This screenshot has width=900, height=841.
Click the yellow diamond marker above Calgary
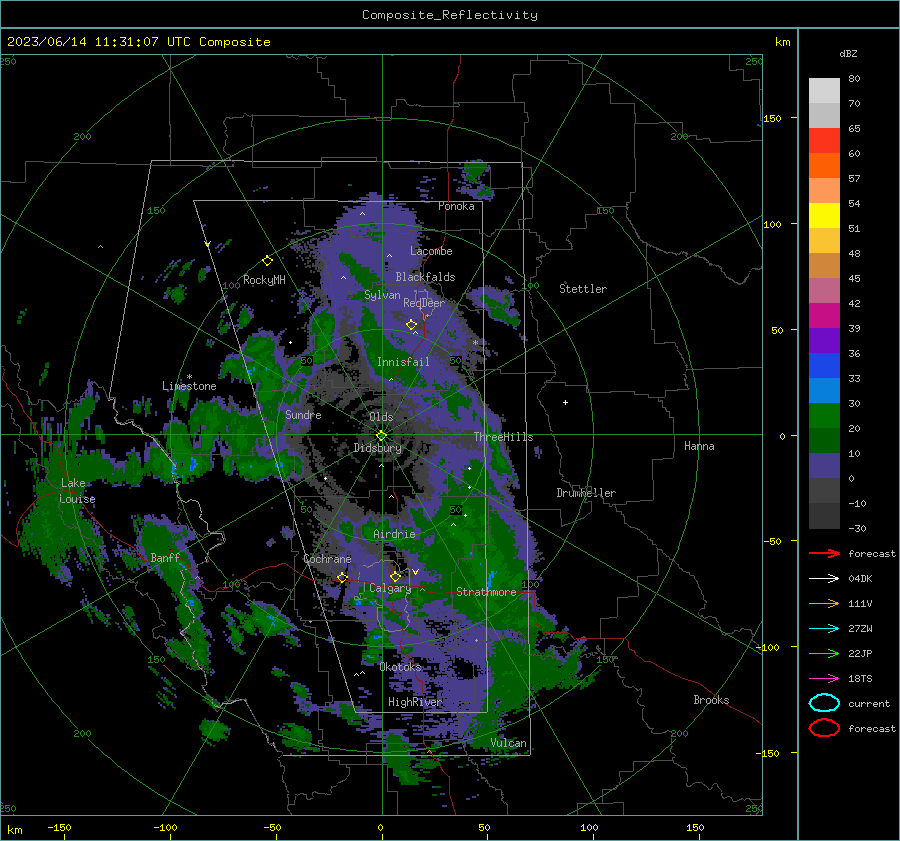[x=395, y=576]
